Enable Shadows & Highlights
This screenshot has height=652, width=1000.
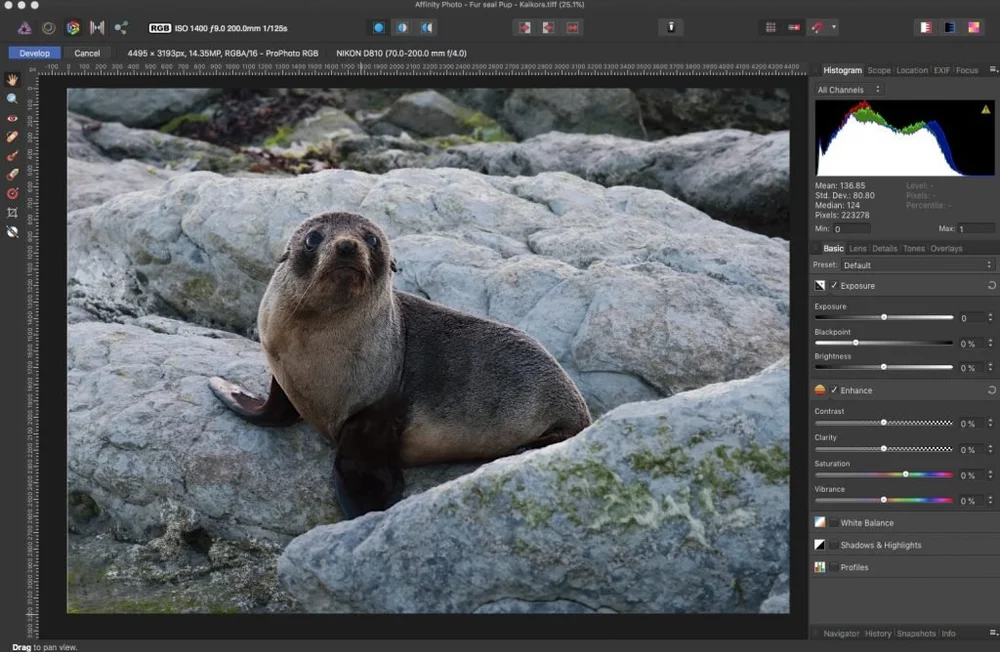pos(834,544)
